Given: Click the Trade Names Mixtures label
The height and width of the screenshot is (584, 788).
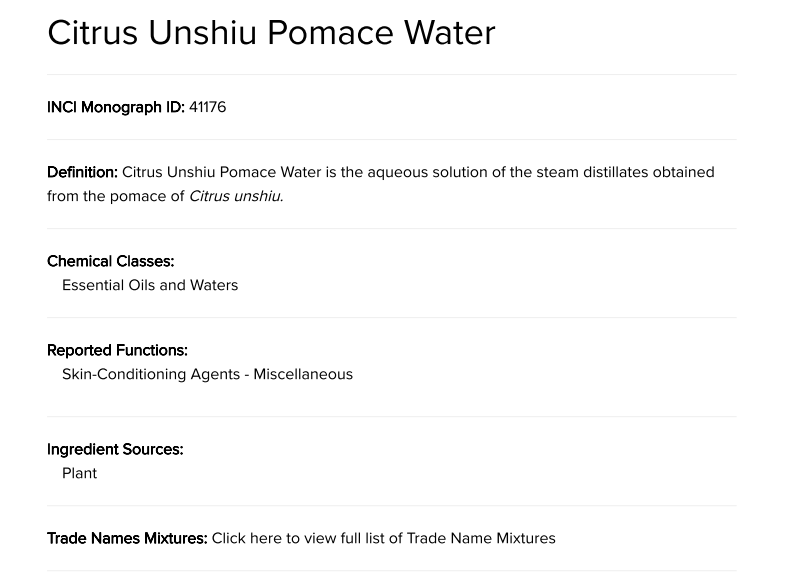Looking at the screenshot, I should coord(127,538).
